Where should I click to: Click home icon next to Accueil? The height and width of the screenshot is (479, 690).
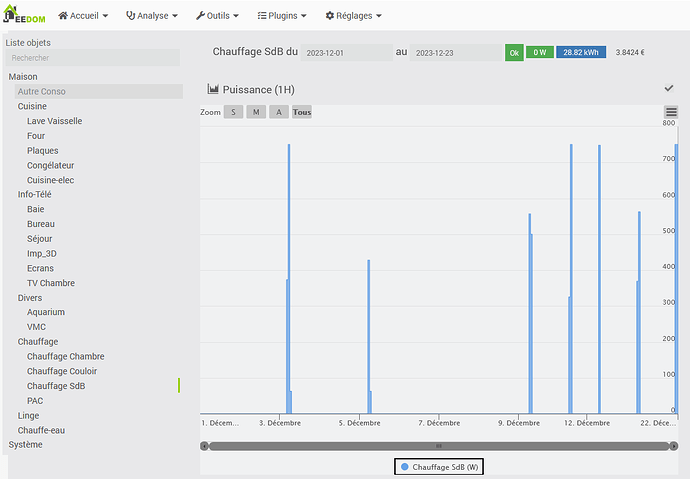click(x=63, y=15)
